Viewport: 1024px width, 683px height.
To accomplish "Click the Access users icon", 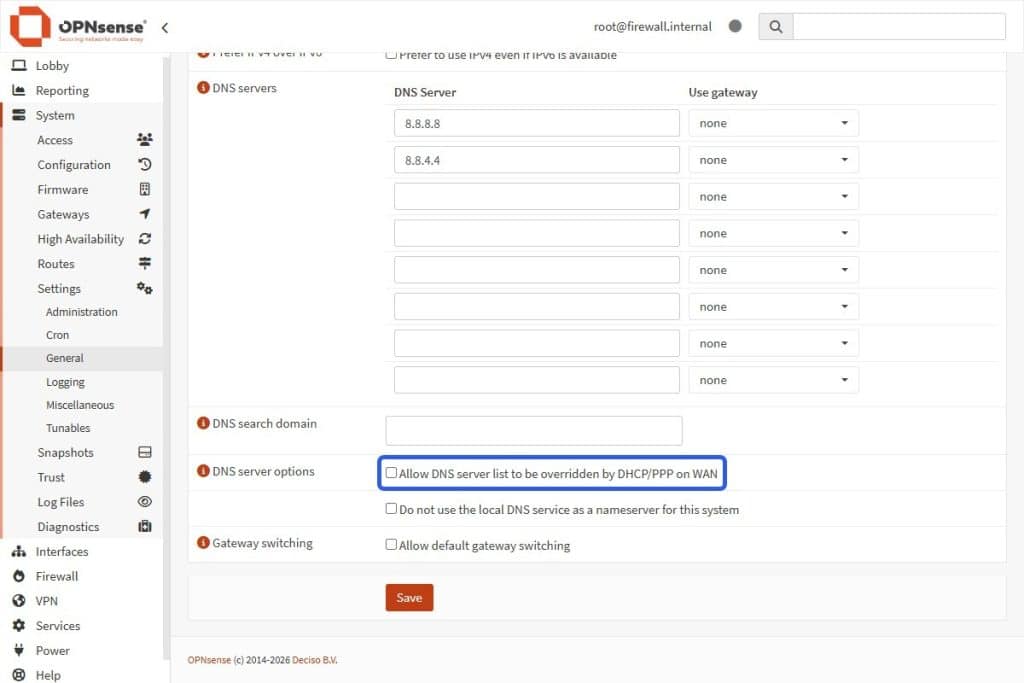I will (145, 140).
